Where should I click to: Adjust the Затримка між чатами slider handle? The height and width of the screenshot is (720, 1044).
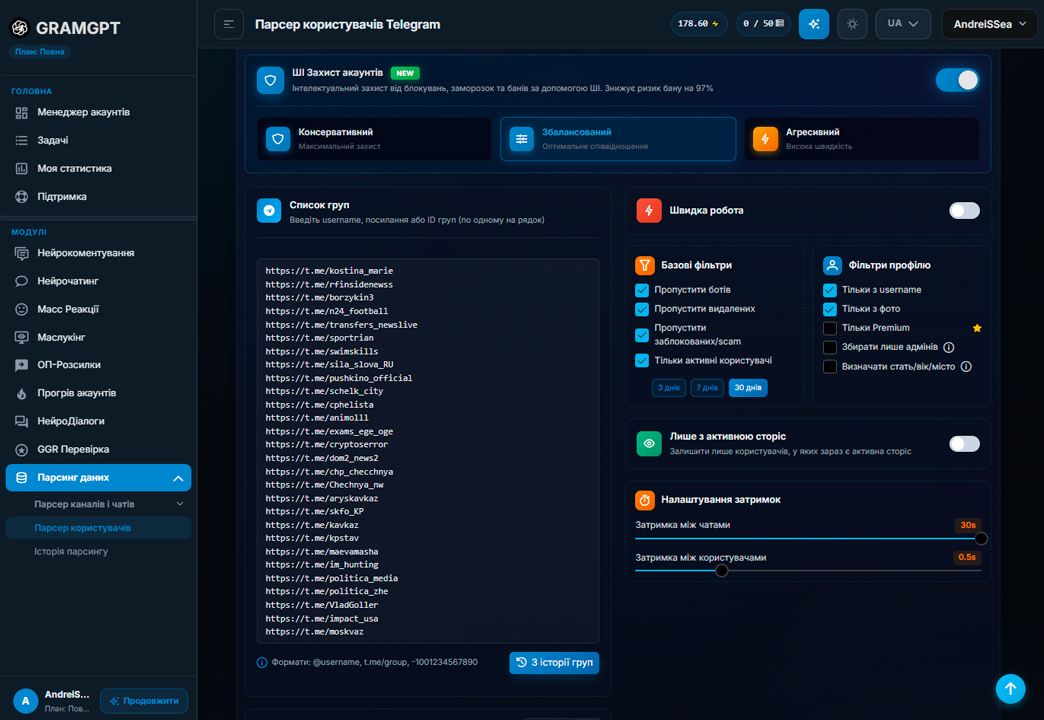click(x=981, y=538)
